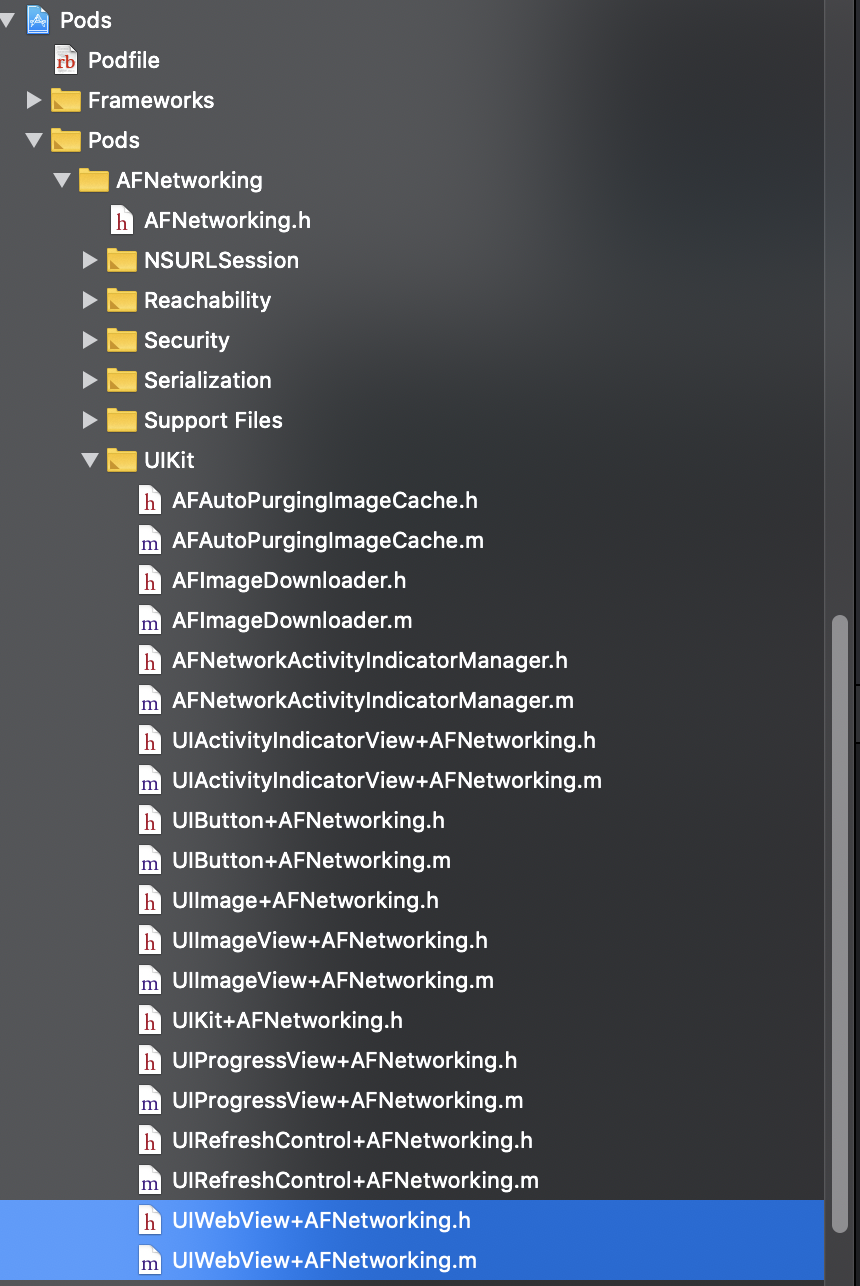Click the AFImageDownloader.h header icon

(150, 580)
